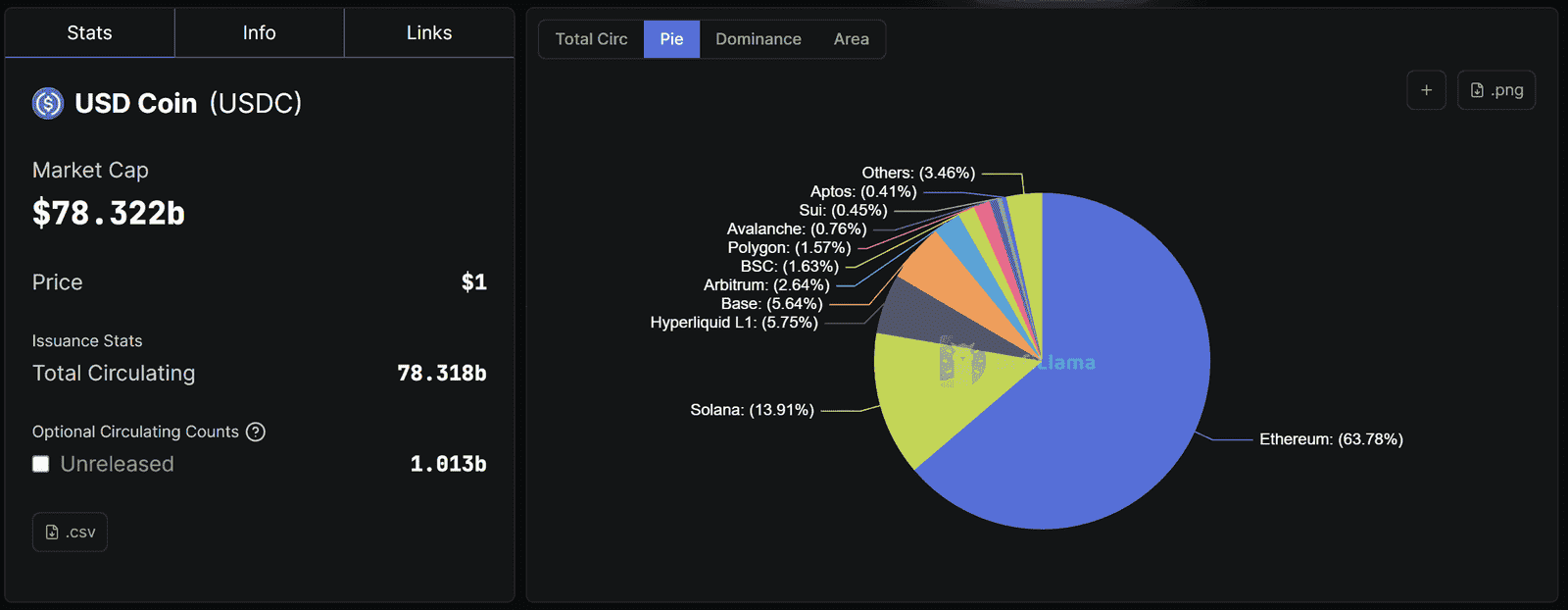Click the Ethereum (63.78%) chart label
Viewport: 1568px width, 610px height.
pos(1331,439)
